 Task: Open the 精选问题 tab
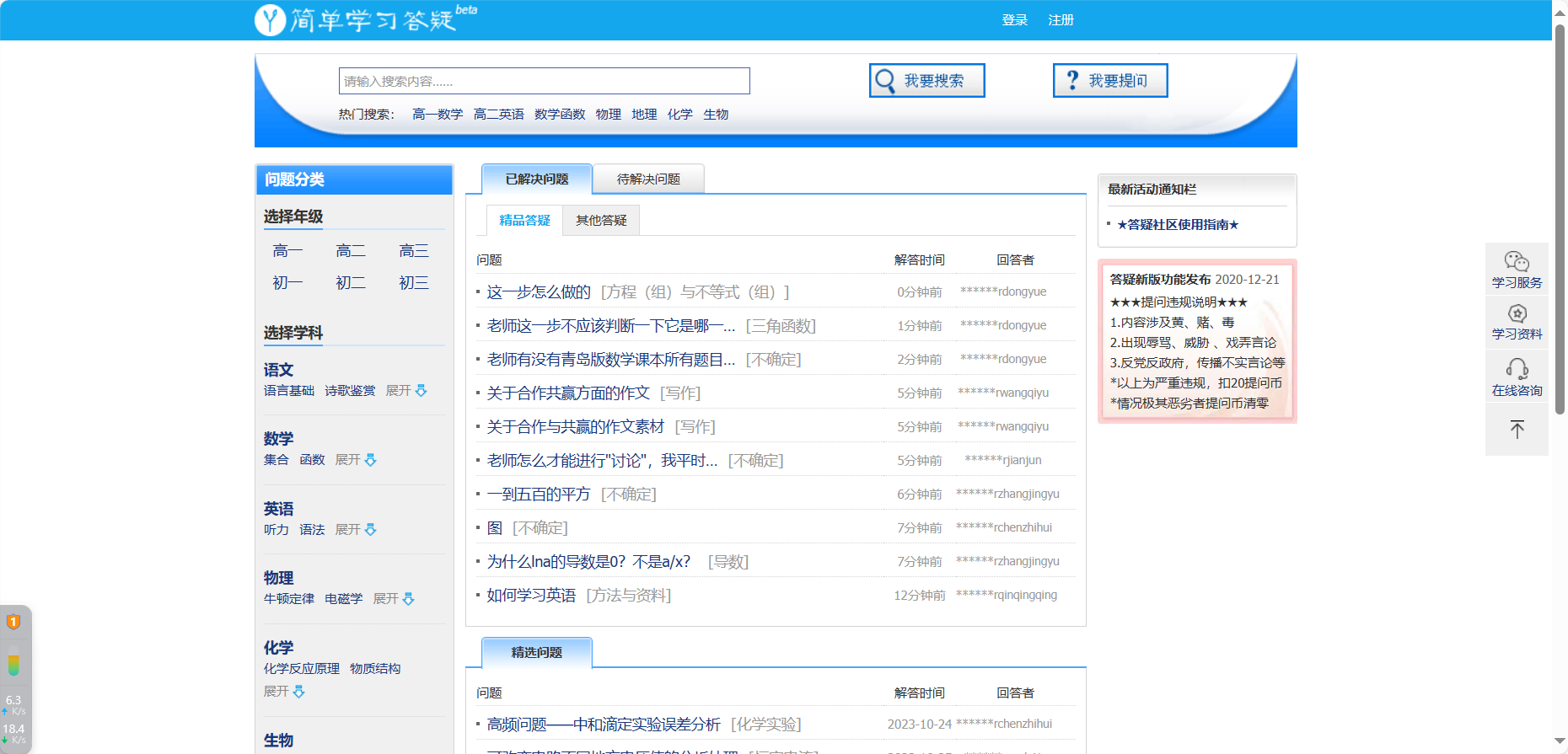[x=537, y=652]
